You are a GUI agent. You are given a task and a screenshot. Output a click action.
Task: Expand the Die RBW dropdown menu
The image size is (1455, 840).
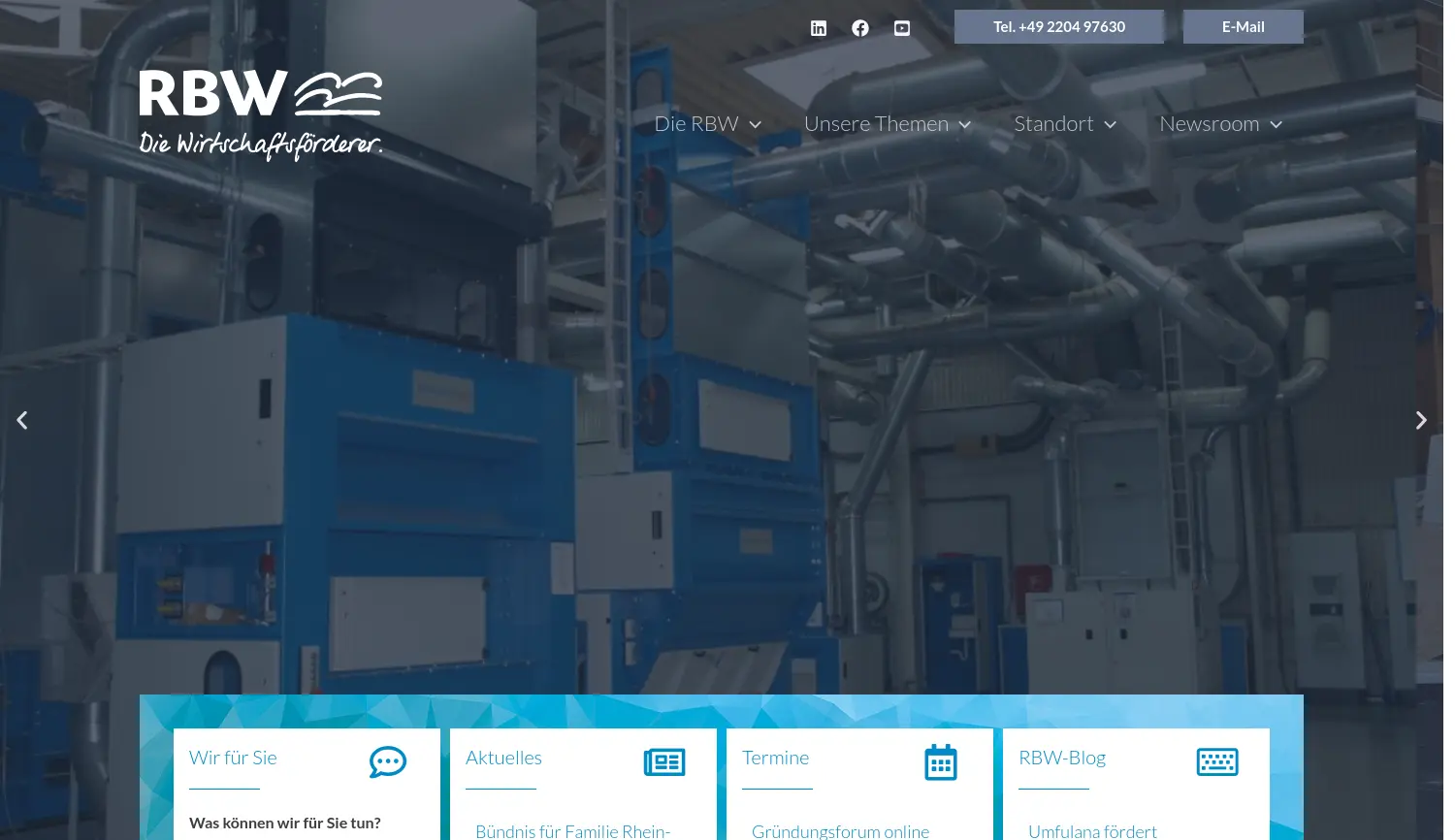(x=755, y=124)
